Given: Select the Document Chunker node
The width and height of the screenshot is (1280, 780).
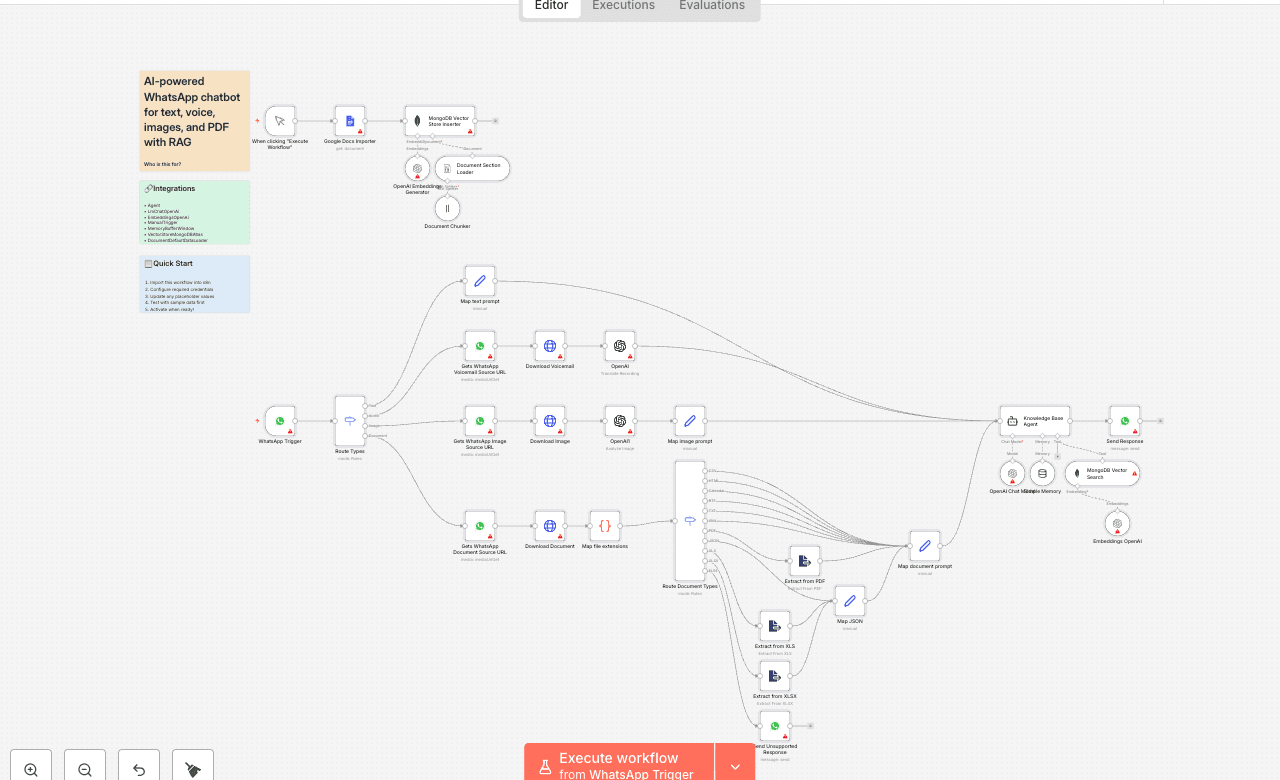Looking at the screenshot, I should point(447,208).
